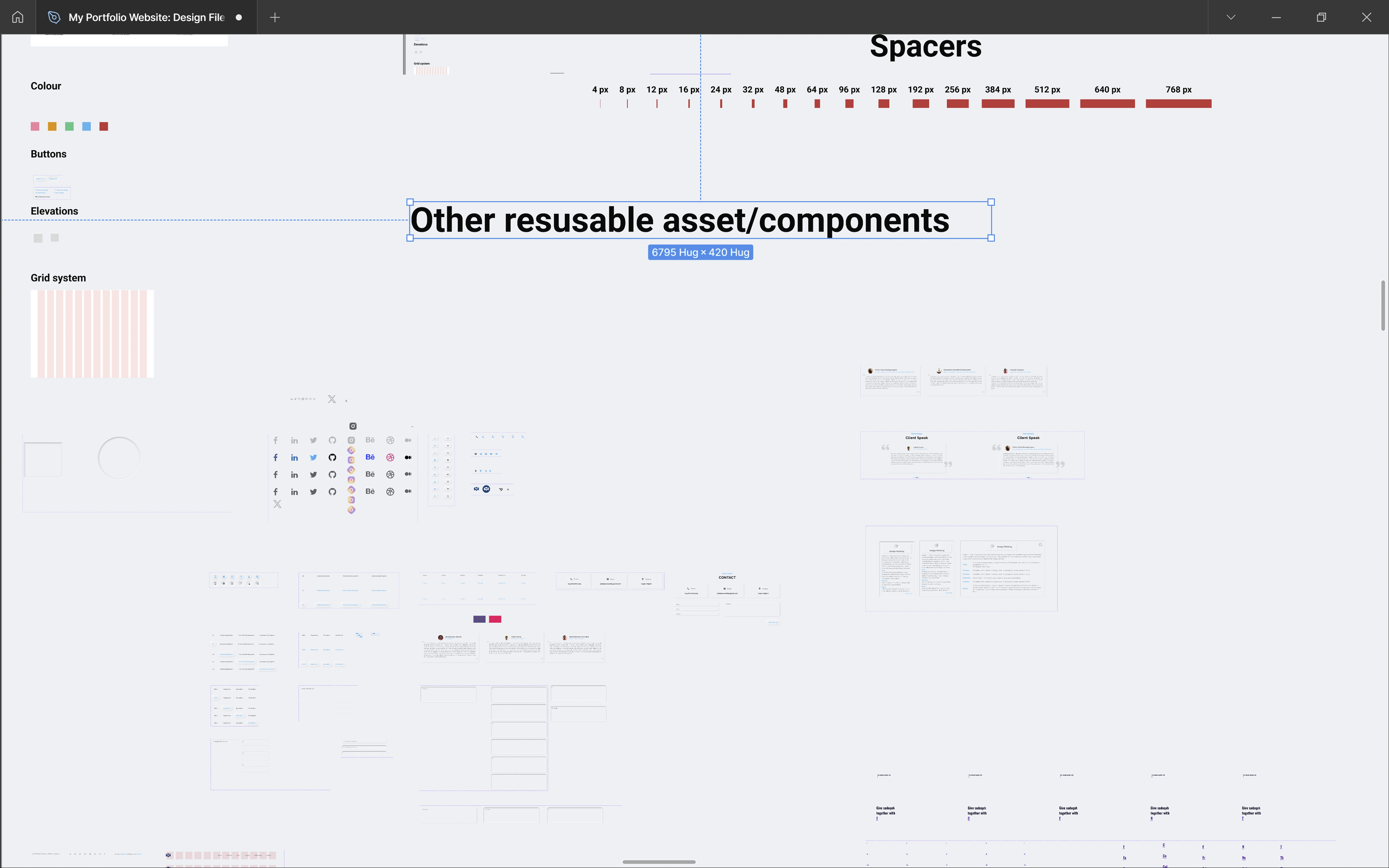Select the navy circular M logo icon
The width and height of the screenshot is (1389, 868).
(486, 489)
